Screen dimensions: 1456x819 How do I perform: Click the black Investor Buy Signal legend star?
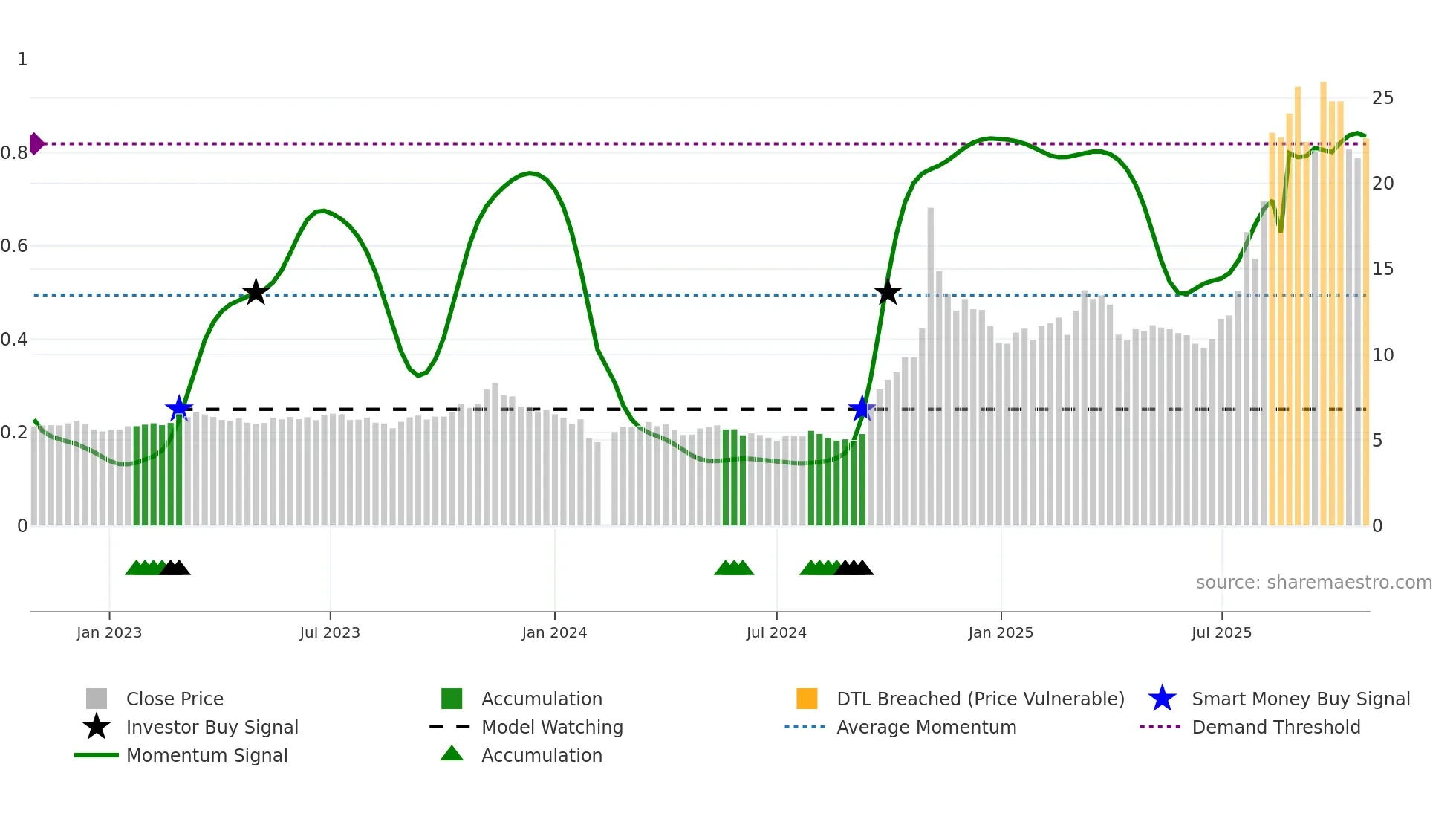pyautogui.click(x=97, y=727)
